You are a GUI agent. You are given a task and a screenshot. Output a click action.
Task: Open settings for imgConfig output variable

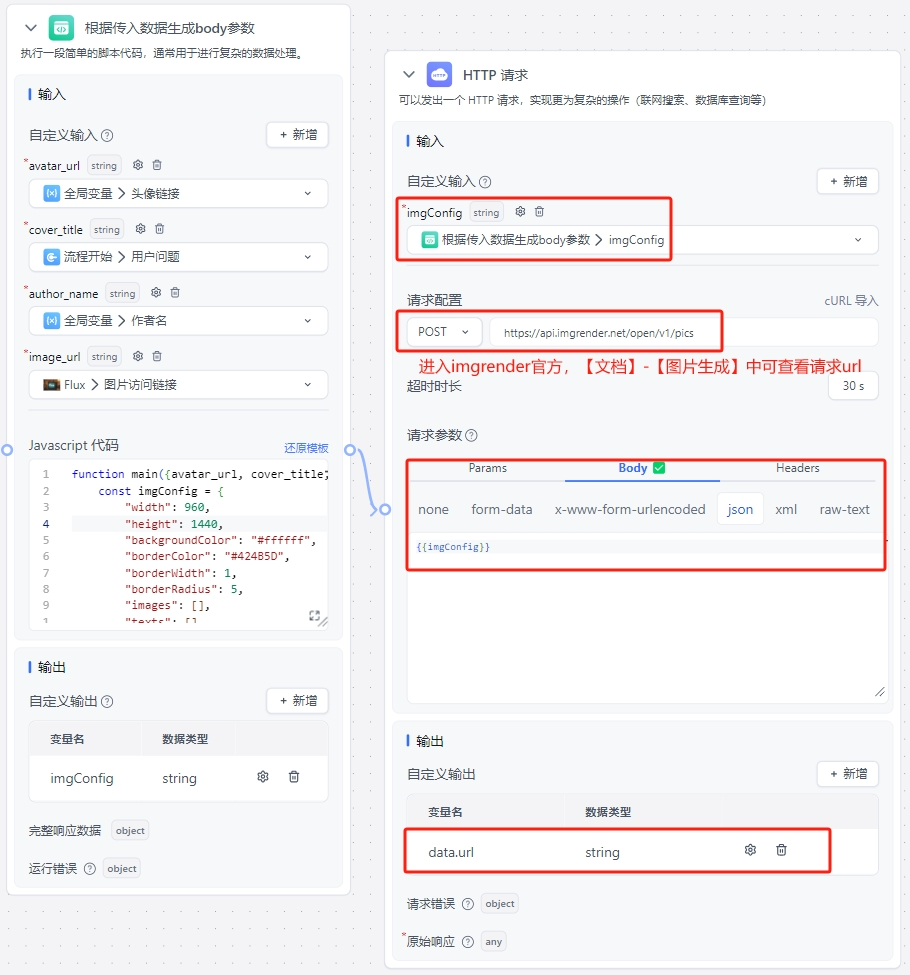(x=263, y=777)
